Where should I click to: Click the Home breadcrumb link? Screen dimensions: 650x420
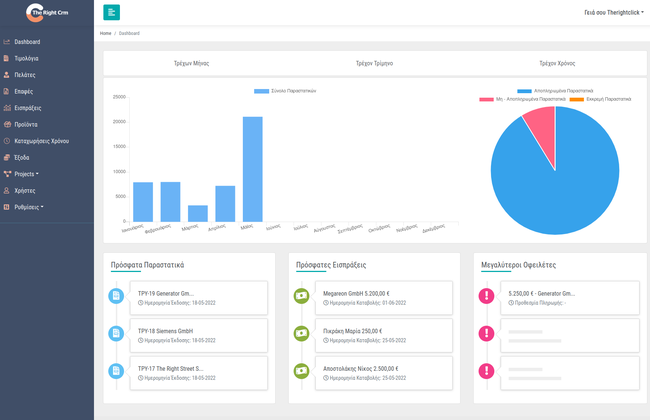(x=105, y=33)
